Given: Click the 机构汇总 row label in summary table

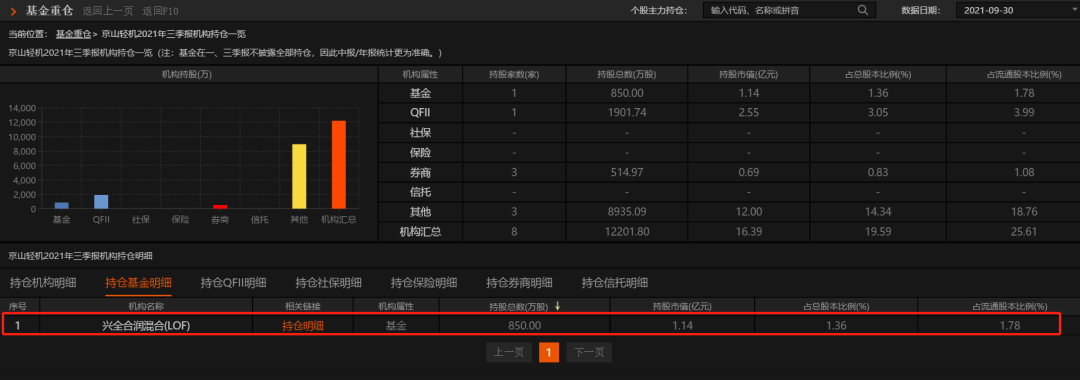Looking at the screenshot, I should tap(420, 231).
